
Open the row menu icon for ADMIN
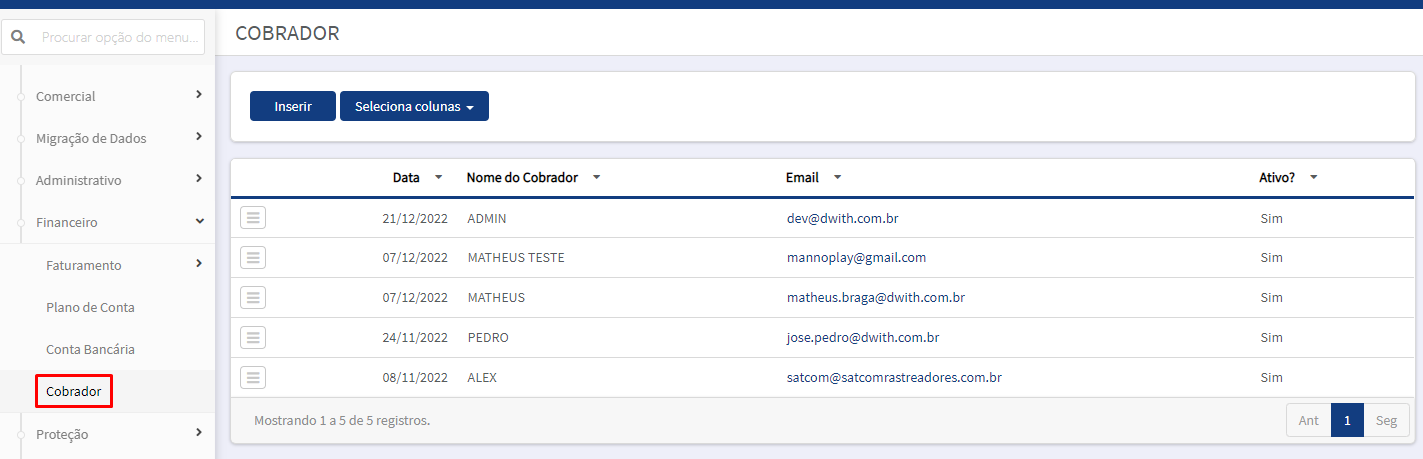click(x=253, y=217)
